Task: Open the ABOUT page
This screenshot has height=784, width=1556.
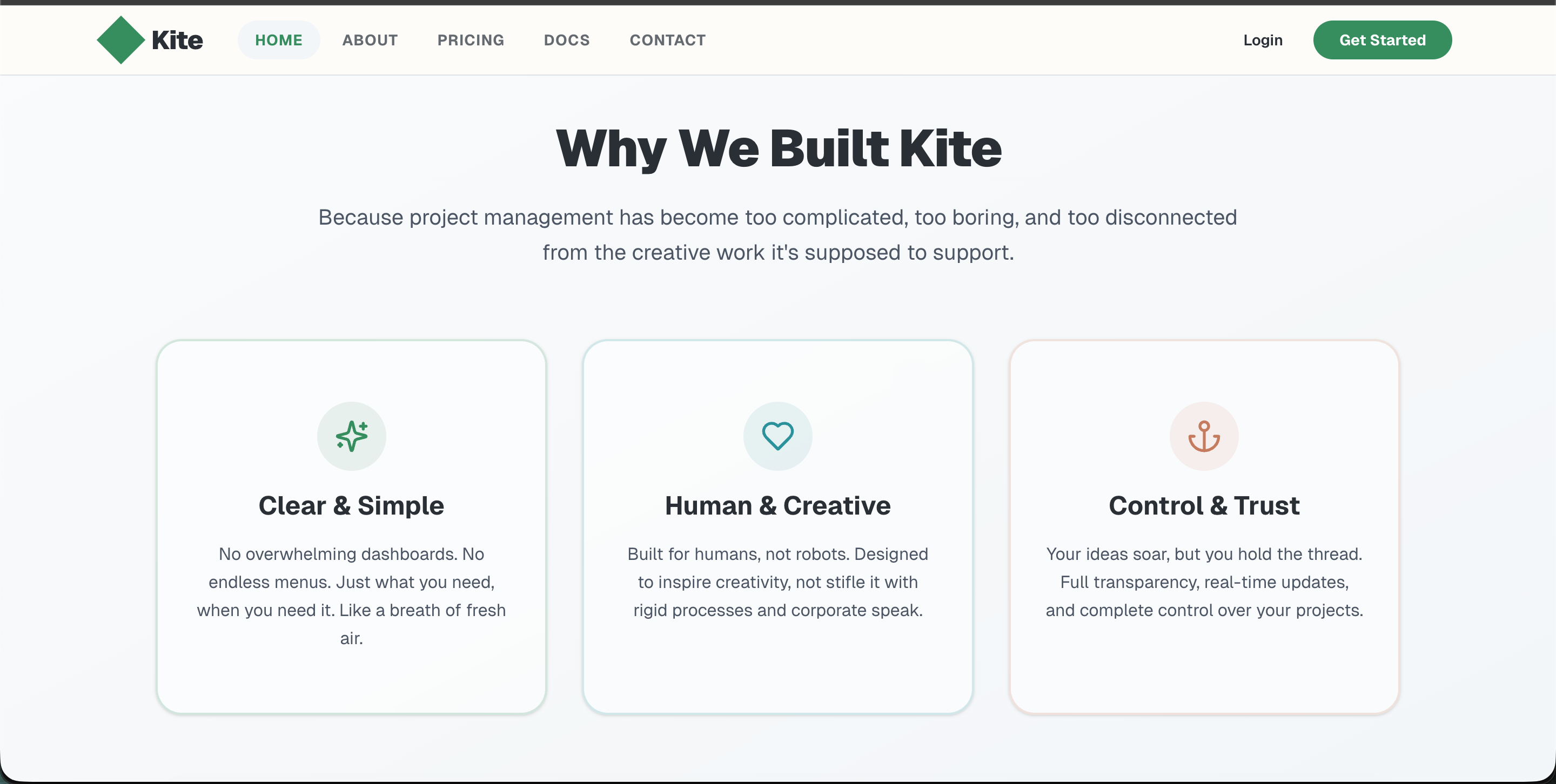Action: point(370,40)
